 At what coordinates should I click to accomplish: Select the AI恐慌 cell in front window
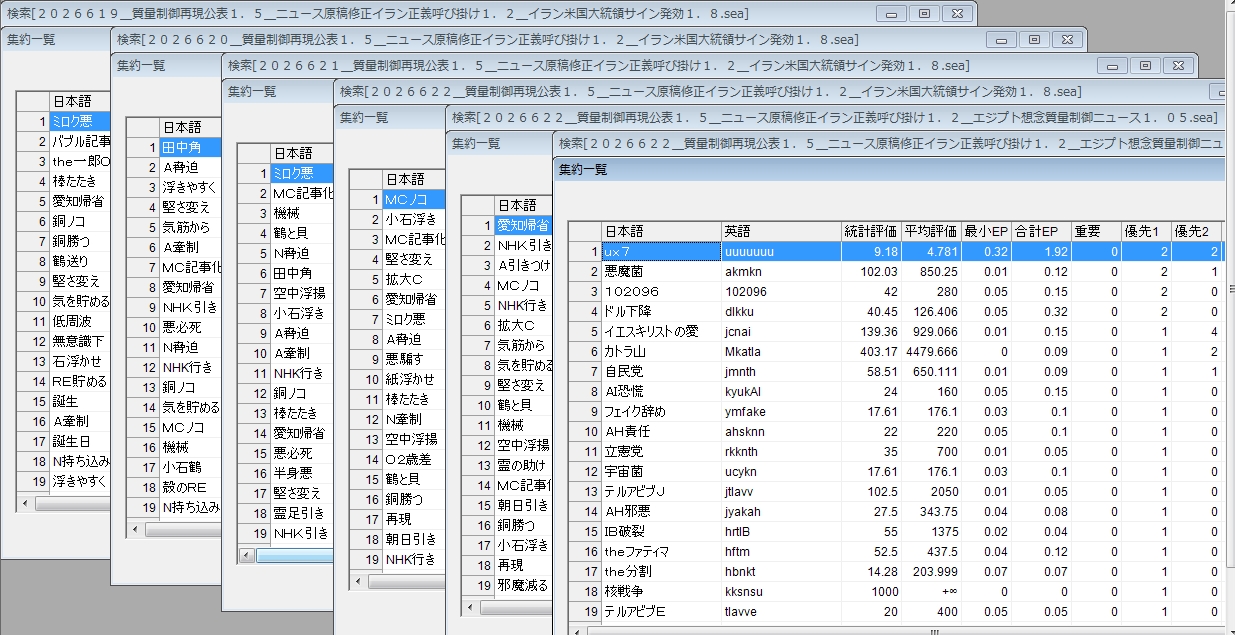tap(661, 390)
